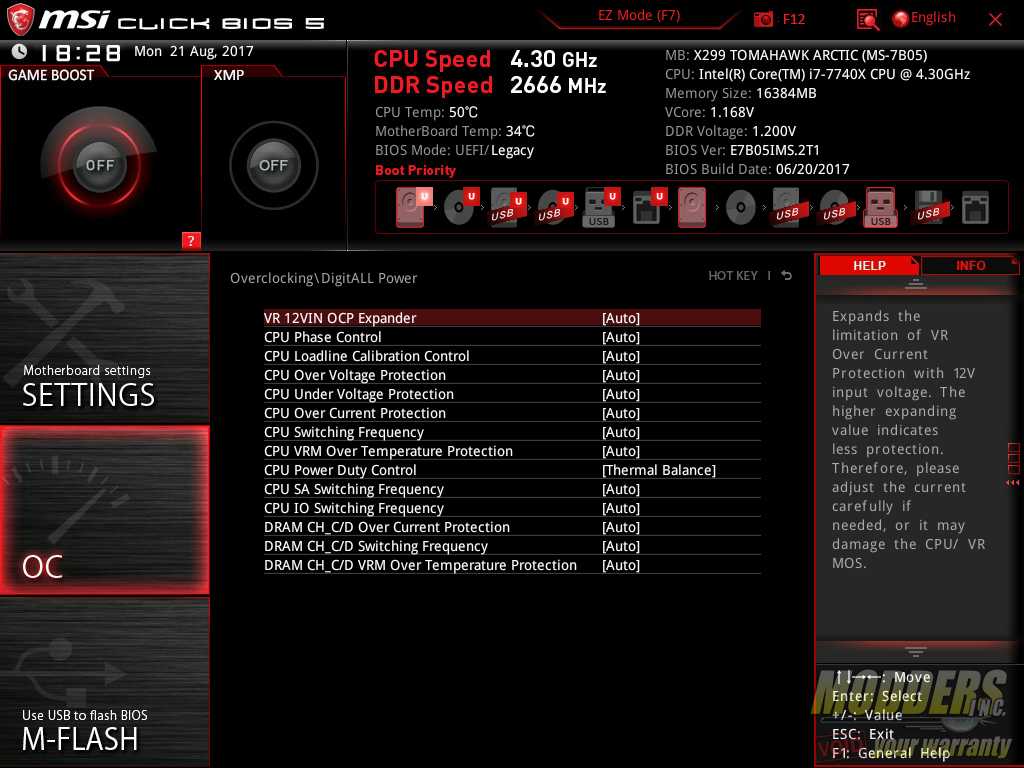Click the MSI dragon shield logo

(20, 19)
